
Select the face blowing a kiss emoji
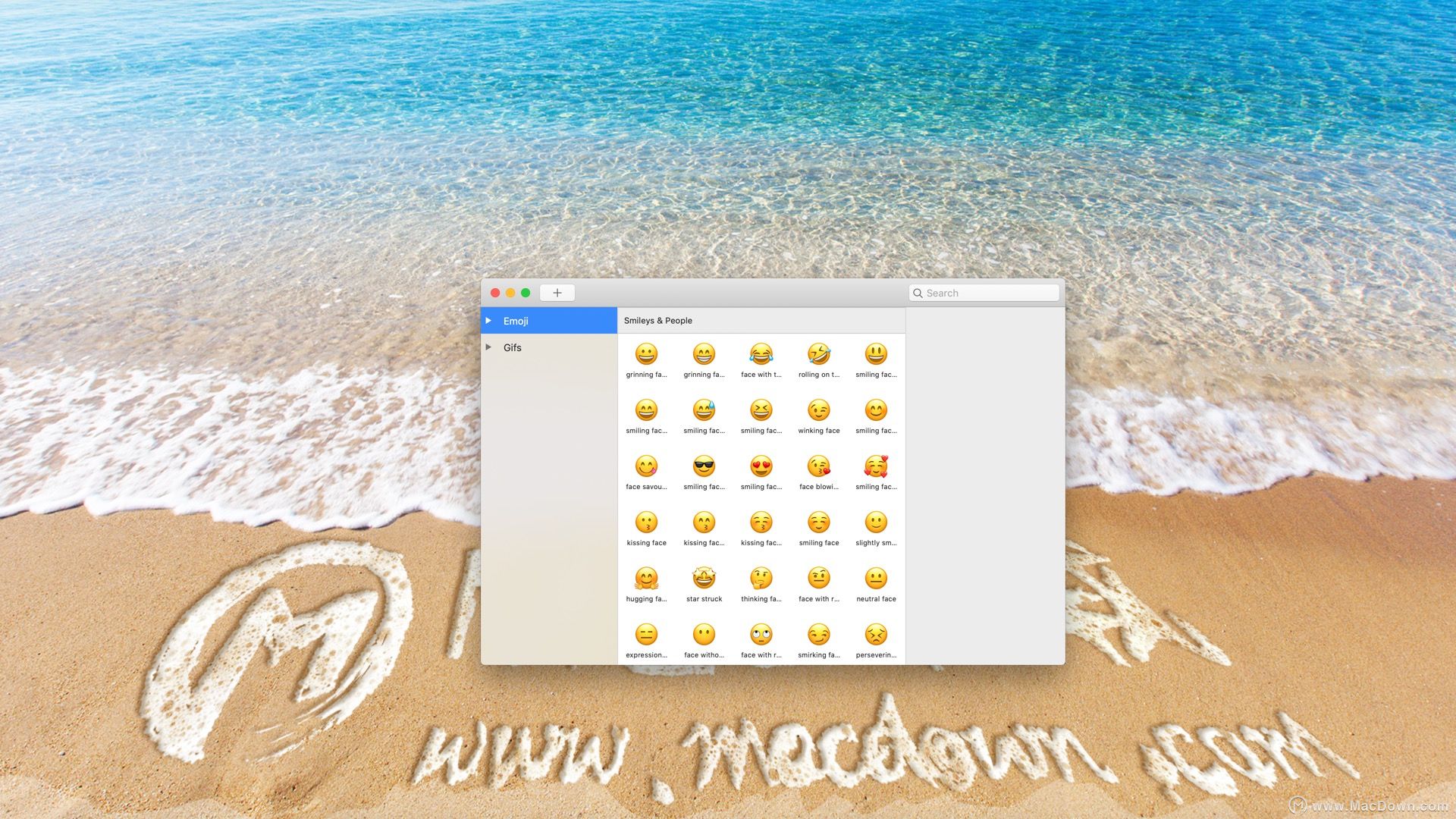pyautogui.click(x=818, y=466)
